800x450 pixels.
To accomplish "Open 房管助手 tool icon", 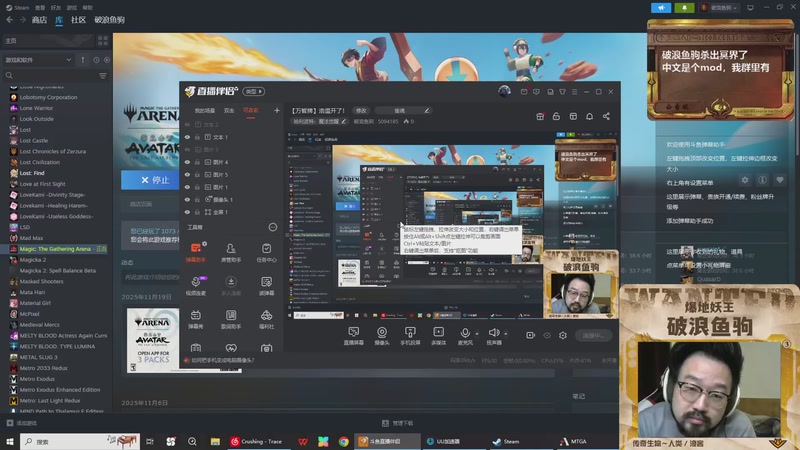I will pyautogui.click(x=231, y=249).
